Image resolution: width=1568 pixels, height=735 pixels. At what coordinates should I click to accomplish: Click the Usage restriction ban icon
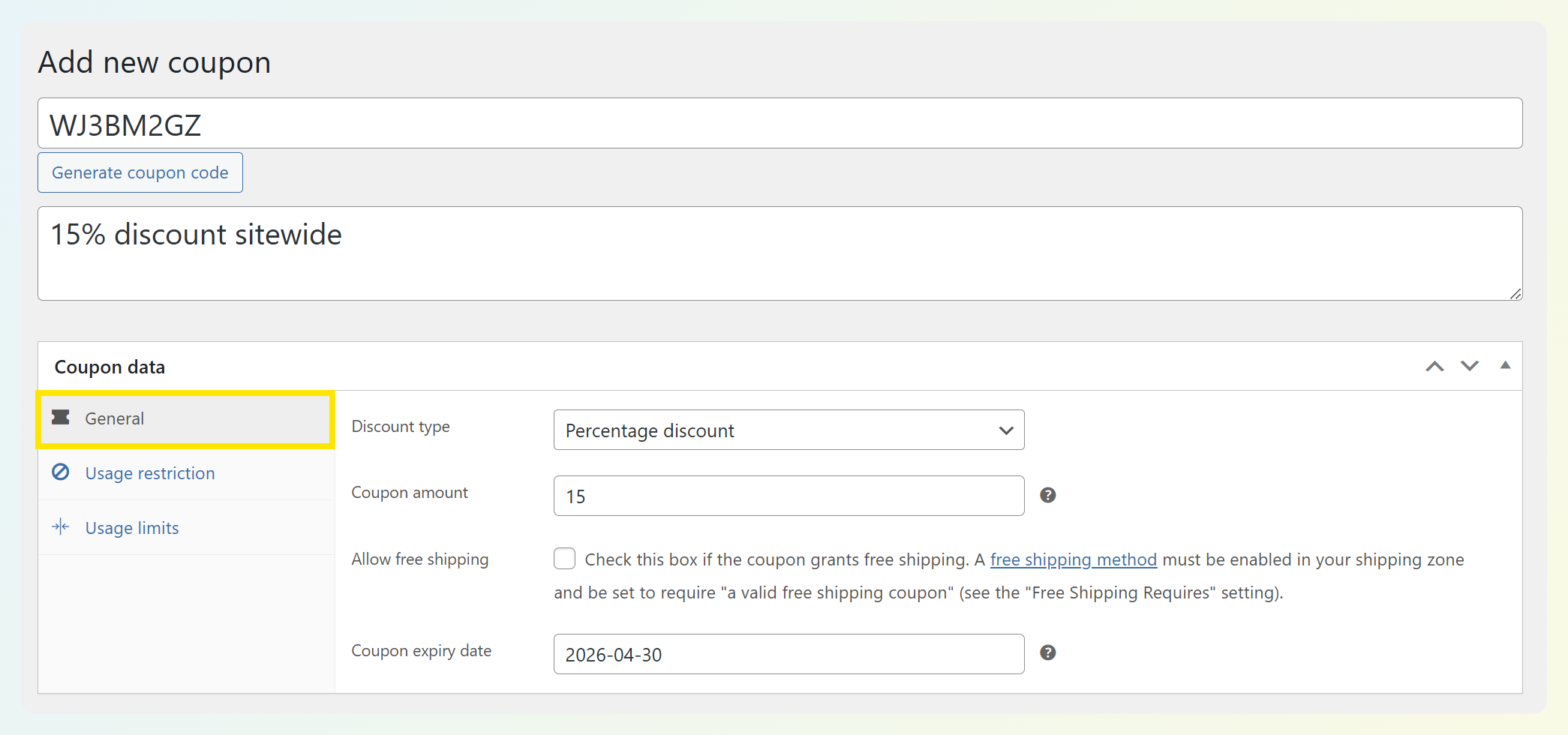click(x=61, y=472)
